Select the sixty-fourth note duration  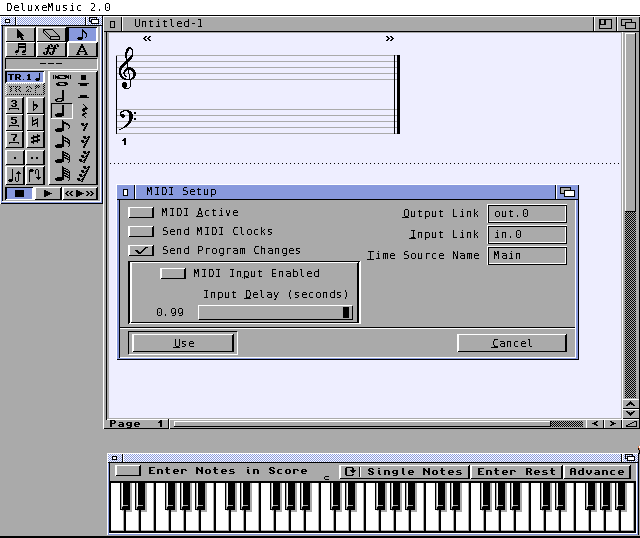click(62, 174)
